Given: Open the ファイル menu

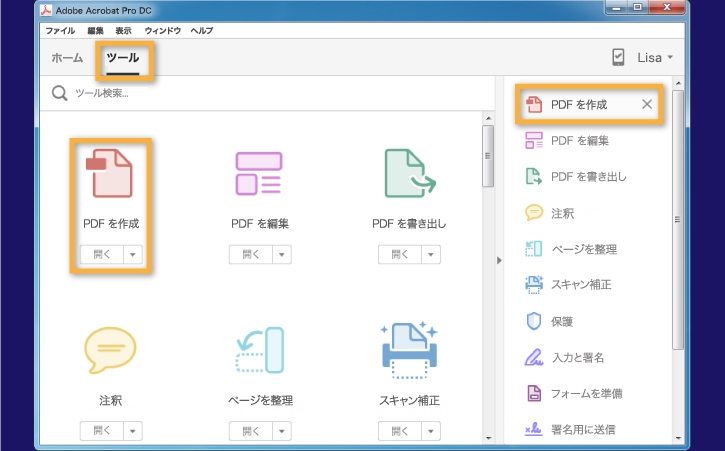Looking at the screenshot, I should coord(60,31).
